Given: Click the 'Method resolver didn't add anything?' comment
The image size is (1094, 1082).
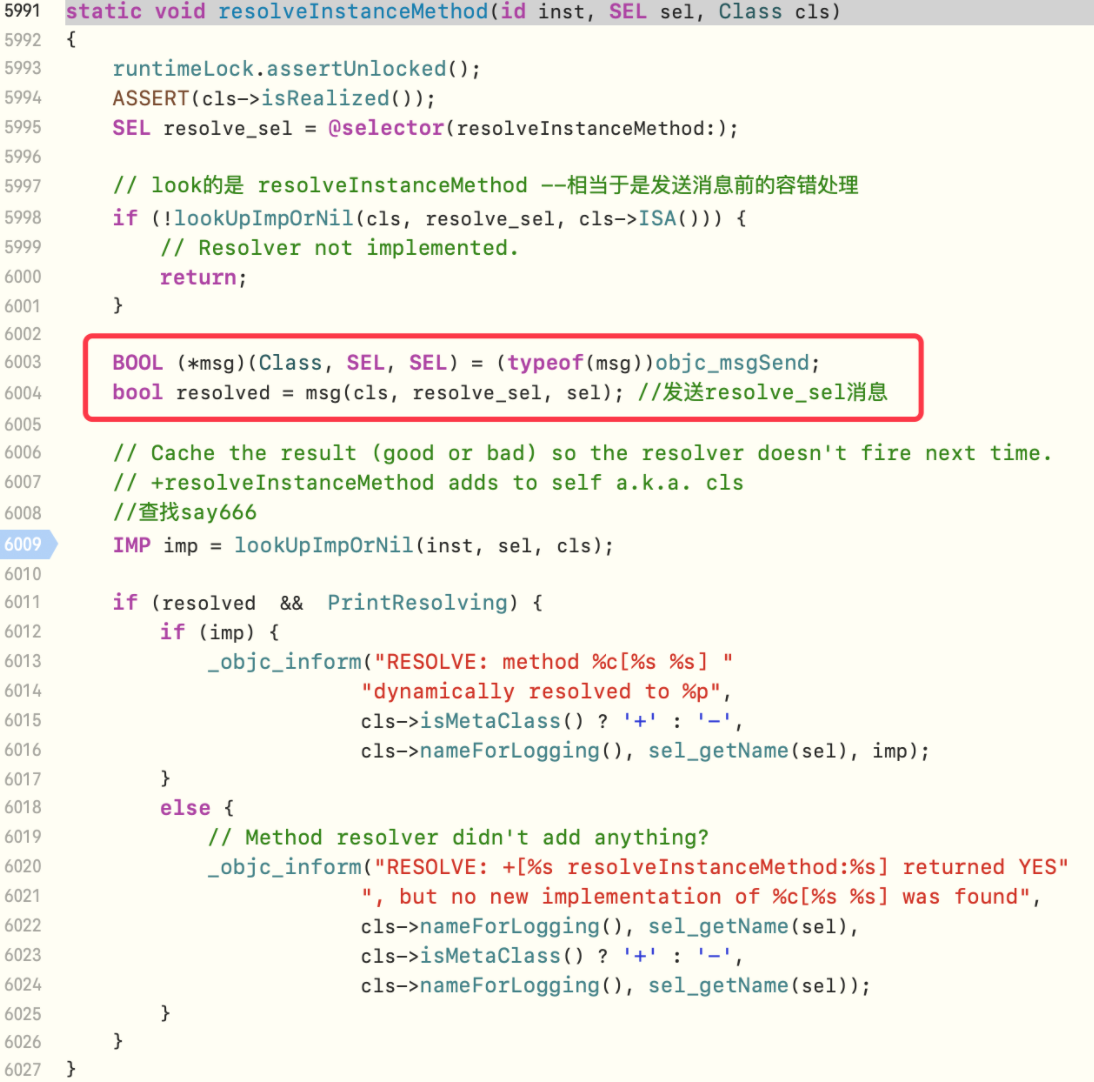Looking at the screenshot, I should [x=458, y=836].
